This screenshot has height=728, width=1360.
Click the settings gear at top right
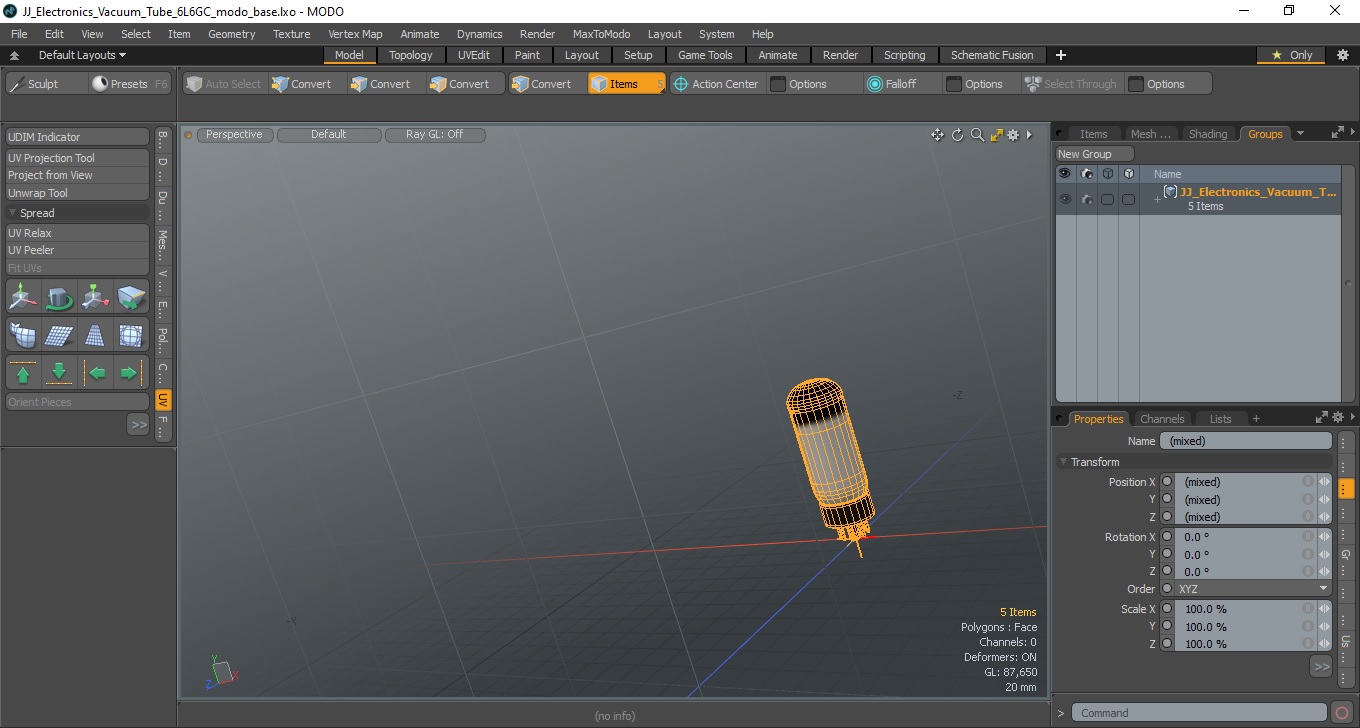1342,55
